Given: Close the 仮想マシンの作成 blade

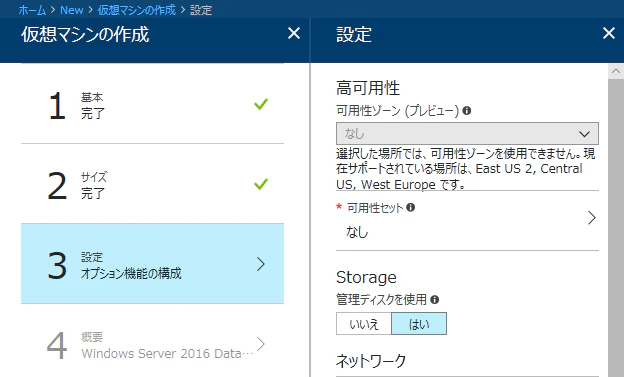Looking at the screenshot, I should click(x=294, y=33).
